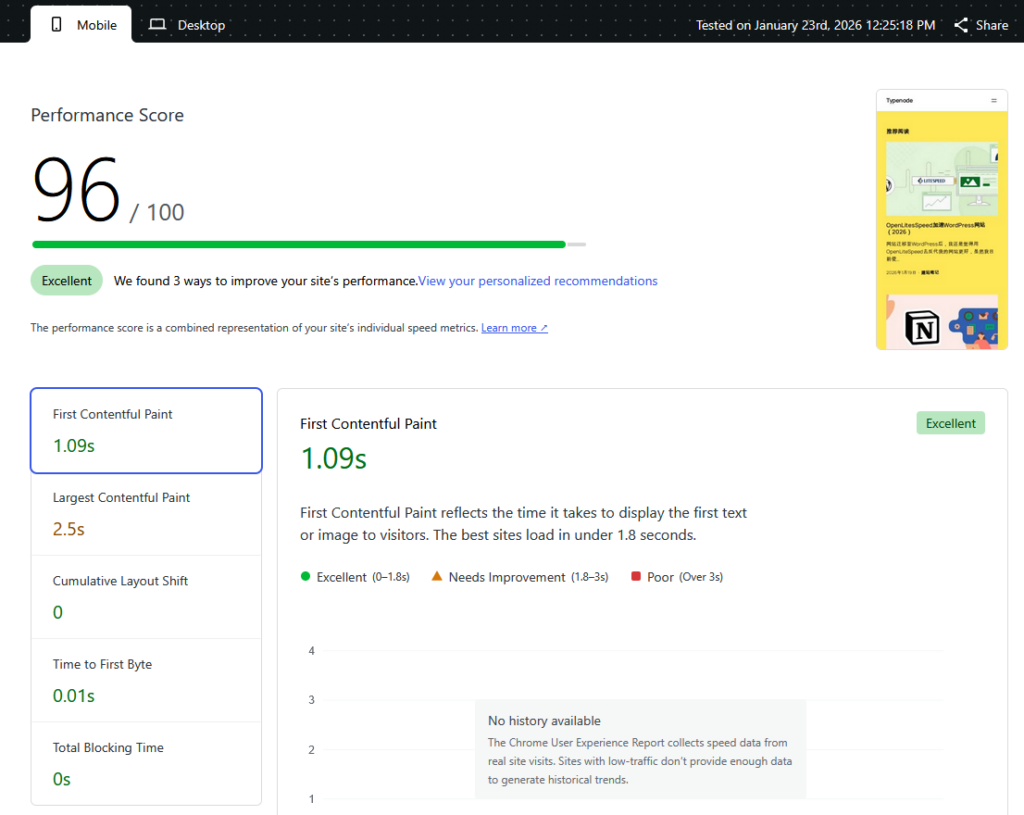1024x815 pixels.
Task: Click the green performance score progress bar
Action: click(x=298, y=244)
